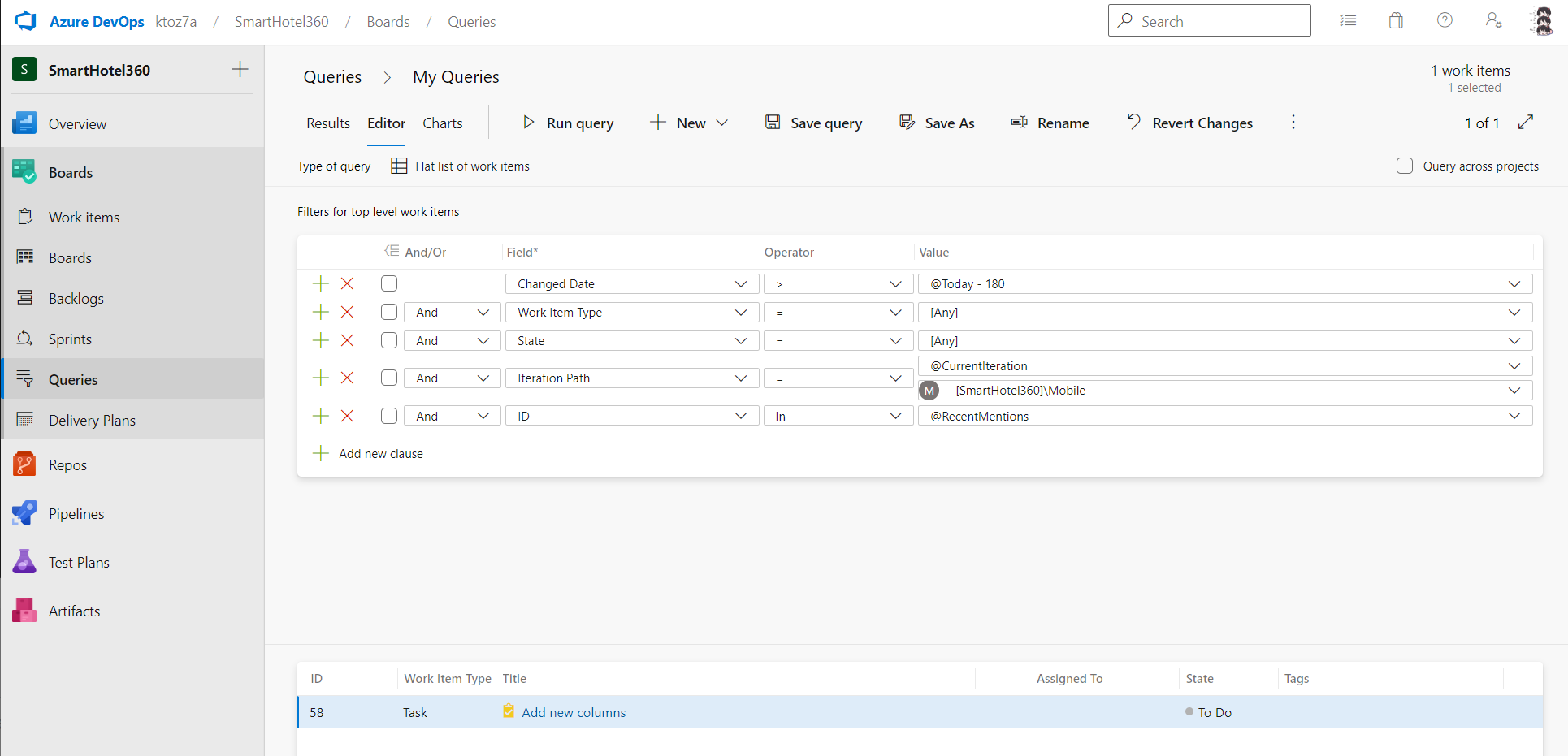
Task: Open the @RecentMentions value dropdown
Action: pyautogui.click(x=1225, y=416)
